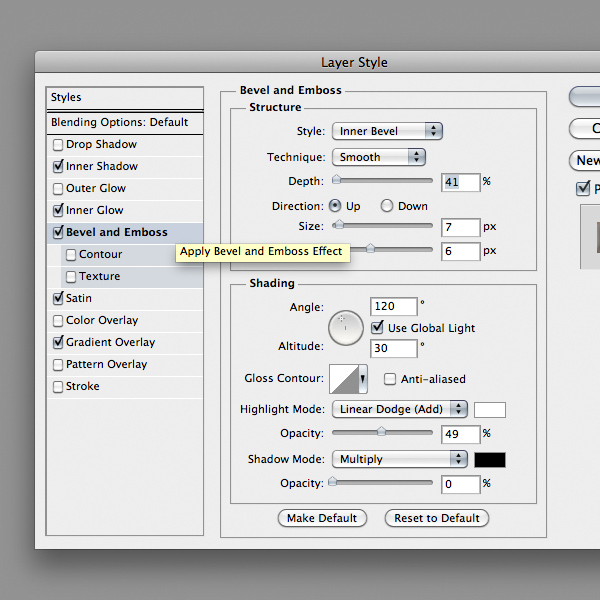Screen dimensions: 600x600
Task: Select the Pattern Overlay settings row
Action: pyautogui.click(x=125, y=365)
